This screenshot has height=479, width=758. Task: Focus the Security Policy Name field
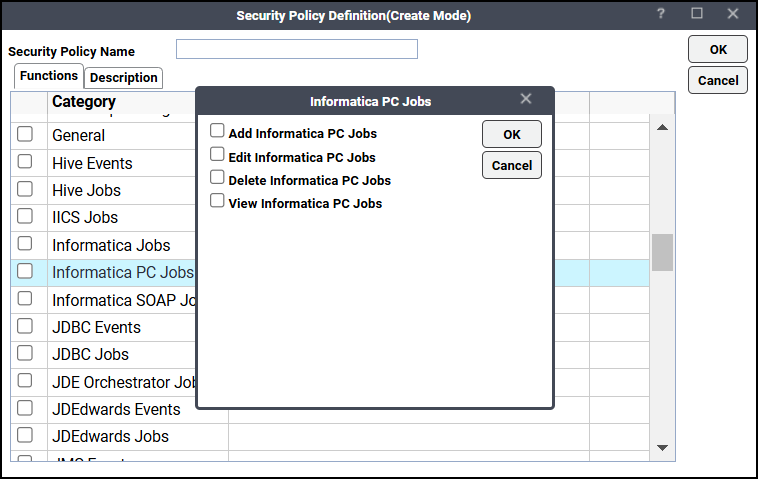pyautogui.click(x=297, y=49)
